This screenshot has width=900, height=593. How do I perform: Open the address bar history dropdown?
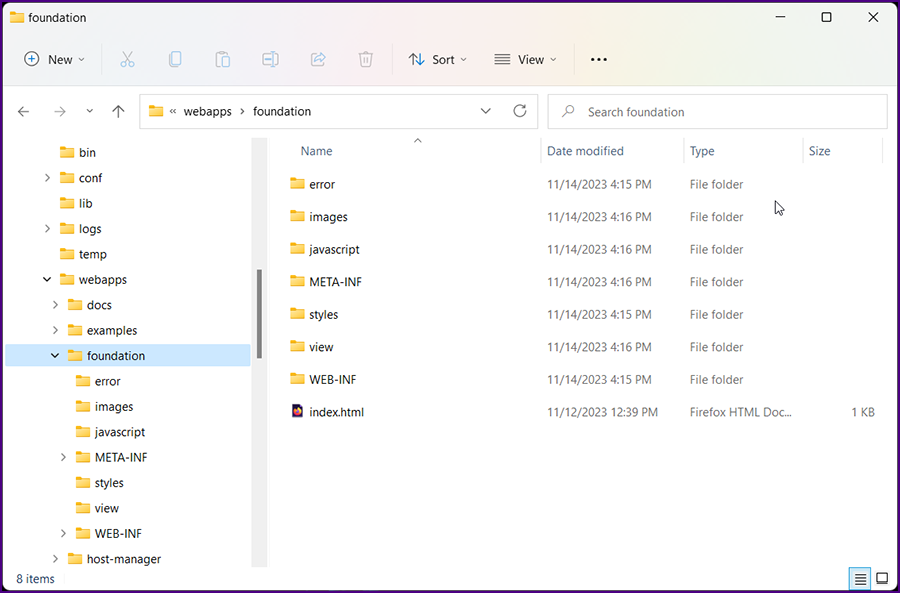click(x=486, y=112)
